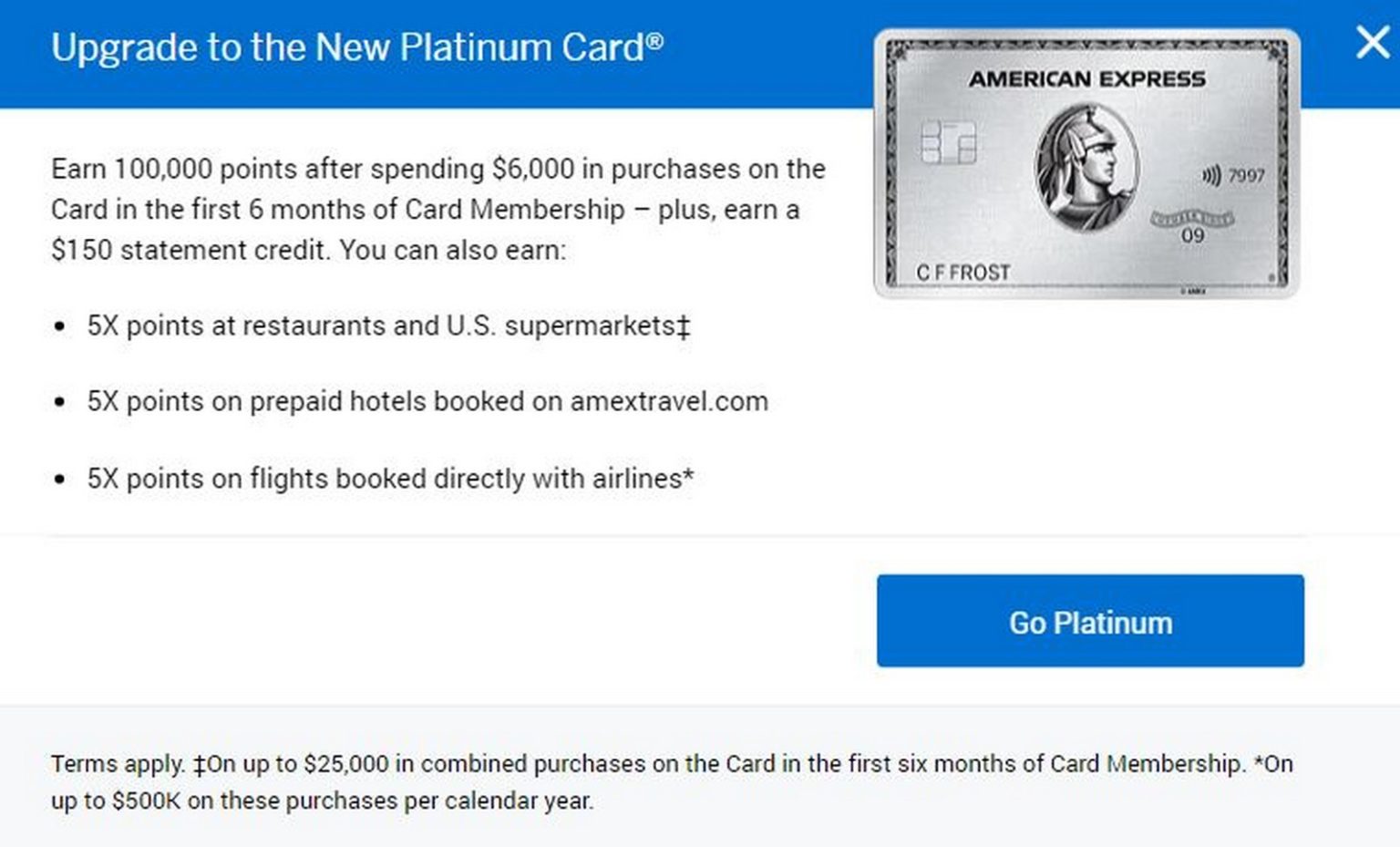Click the X to dismiss the offer

(x=1372, y=41)
